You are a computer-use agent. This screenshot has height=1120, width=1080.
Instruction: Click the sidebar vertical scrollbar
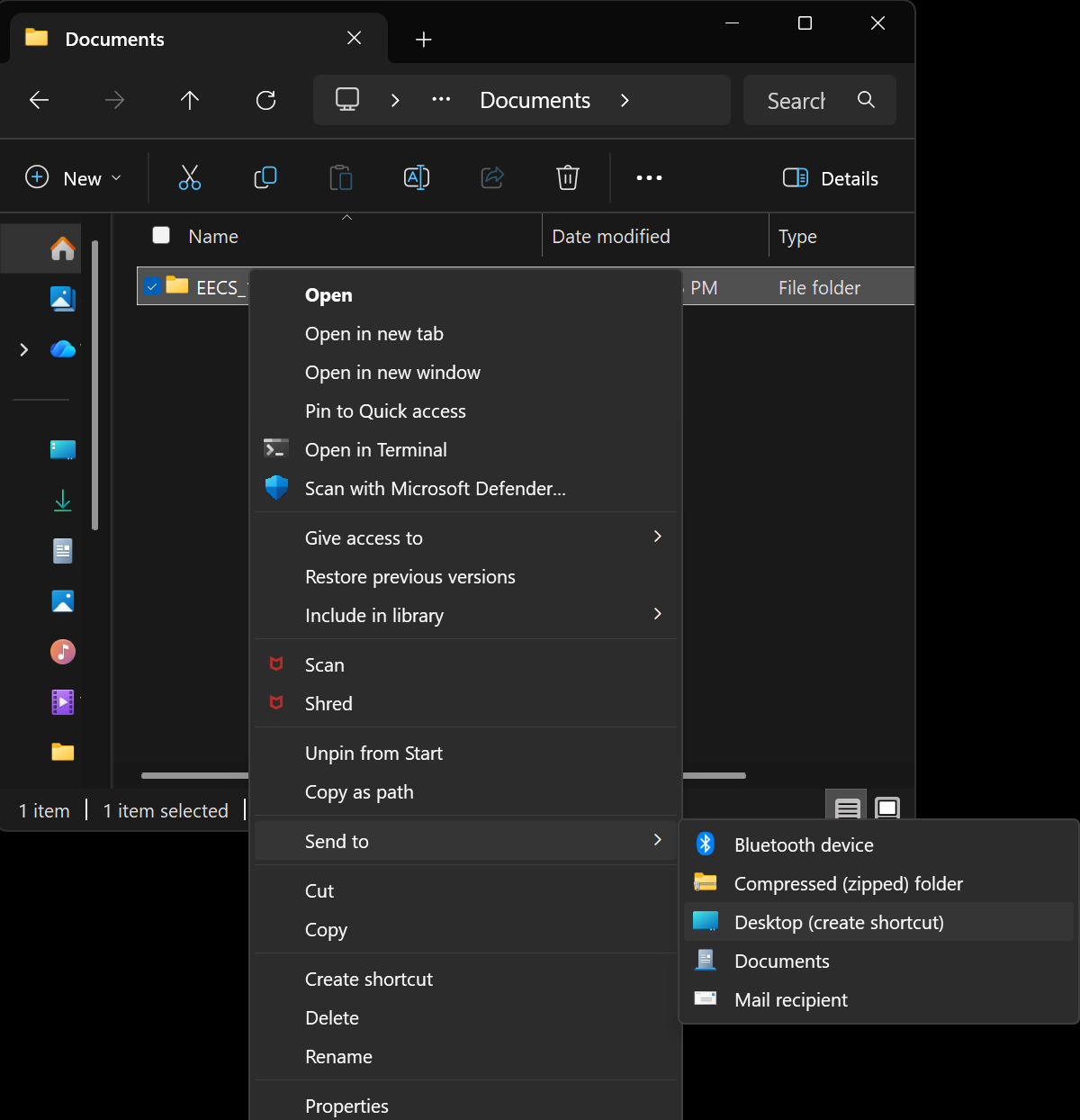[94, 385]
